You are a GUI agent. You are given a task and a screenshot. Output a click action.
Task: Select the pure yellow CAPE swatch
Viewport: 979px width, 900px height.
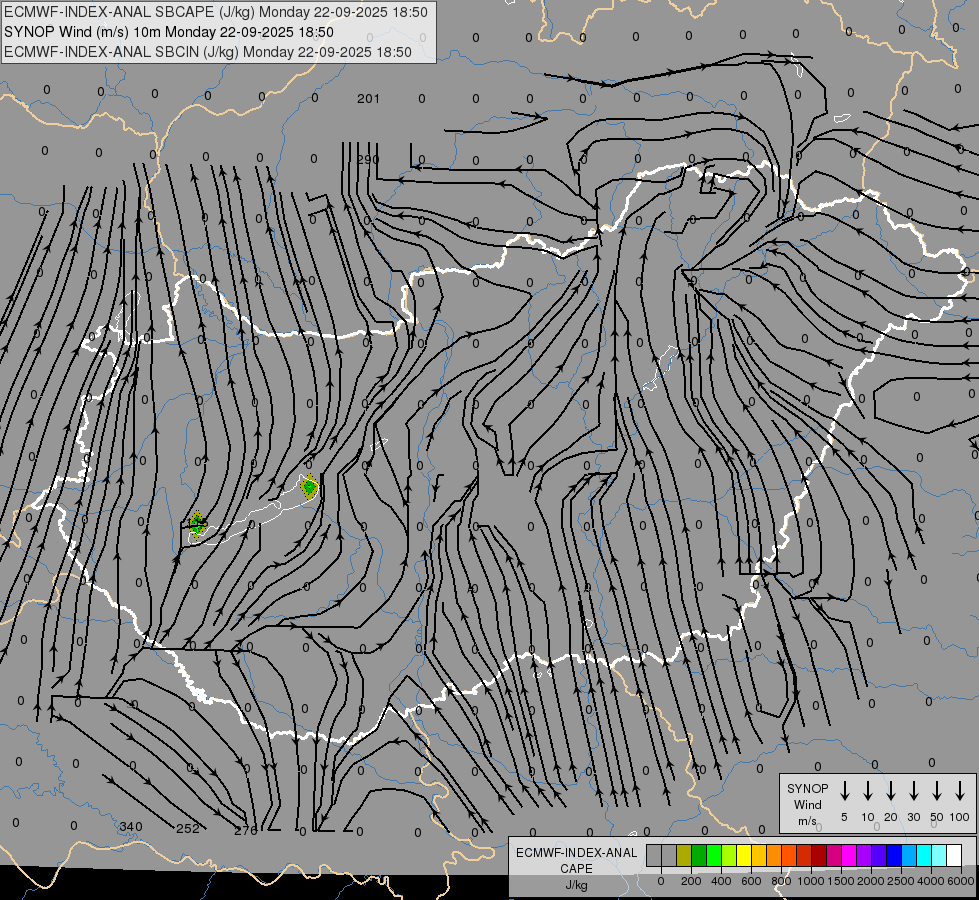pos(744,855)
